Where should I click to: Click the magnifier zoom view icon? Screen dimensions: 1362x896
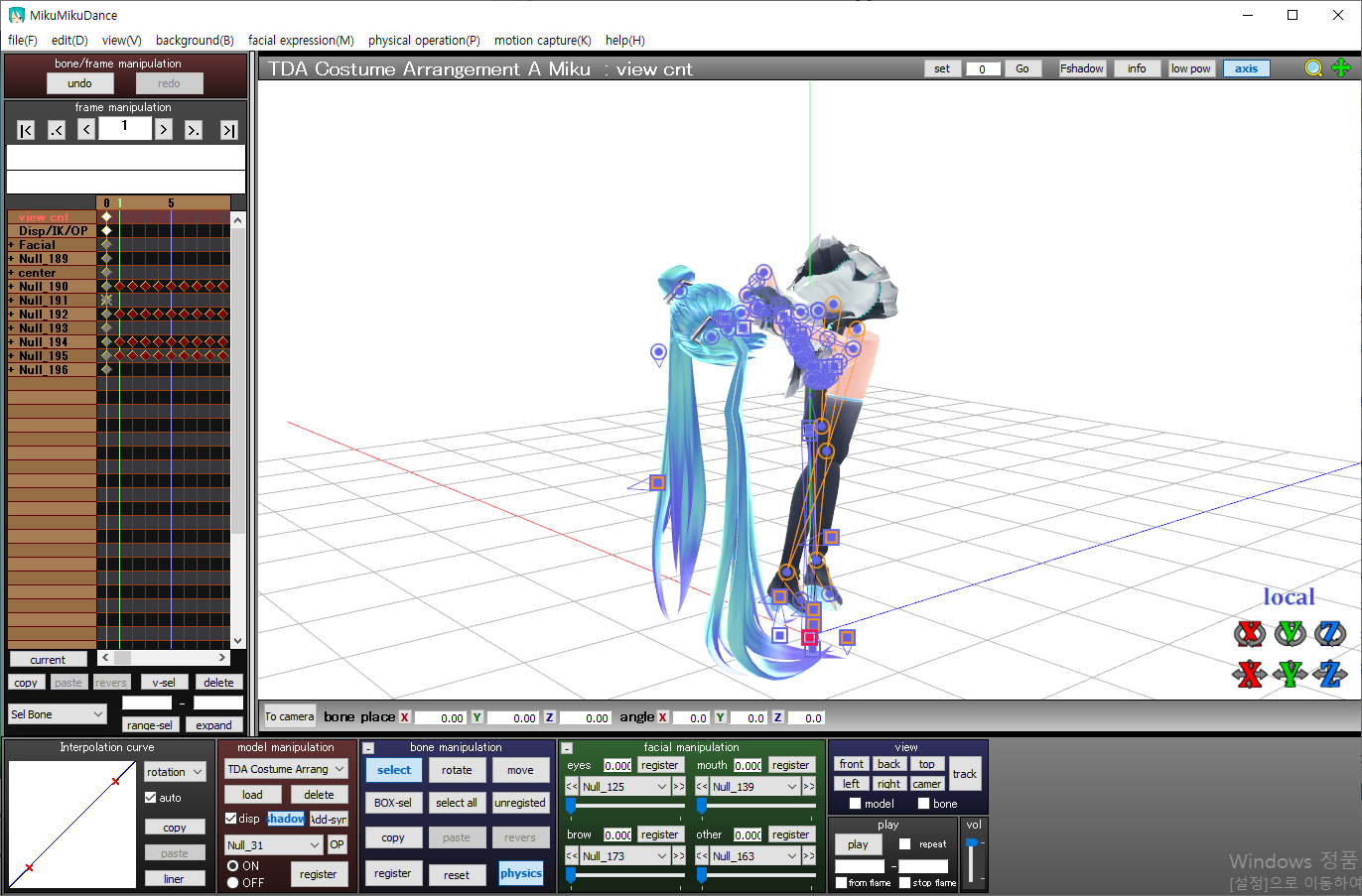(x=1313, y=68)
